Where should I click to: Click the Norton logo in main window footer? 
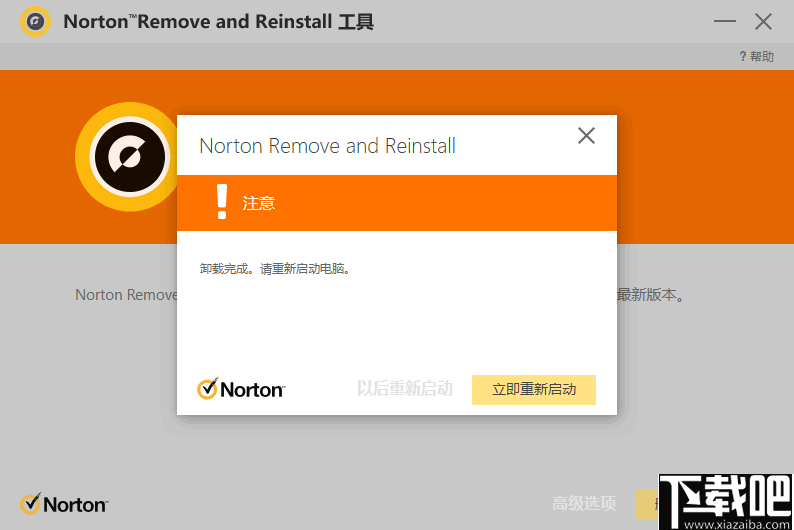(64, 504)
